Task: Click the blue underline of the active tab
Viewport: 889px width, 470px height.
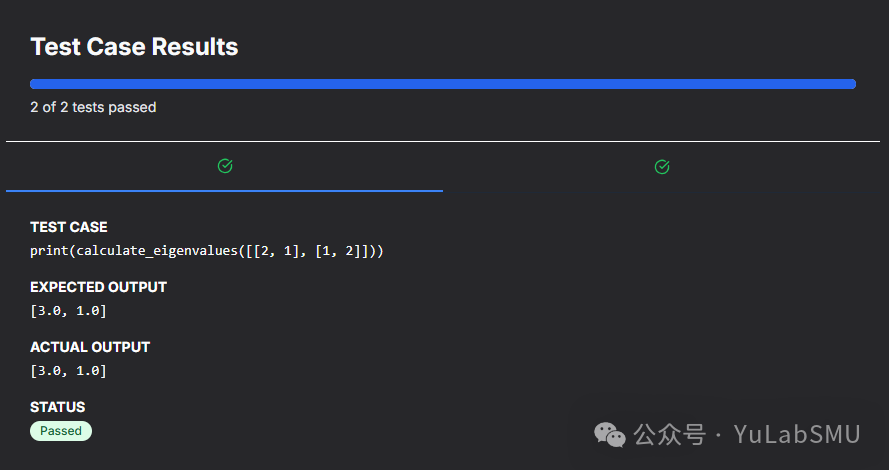Action: click(224, 190)
